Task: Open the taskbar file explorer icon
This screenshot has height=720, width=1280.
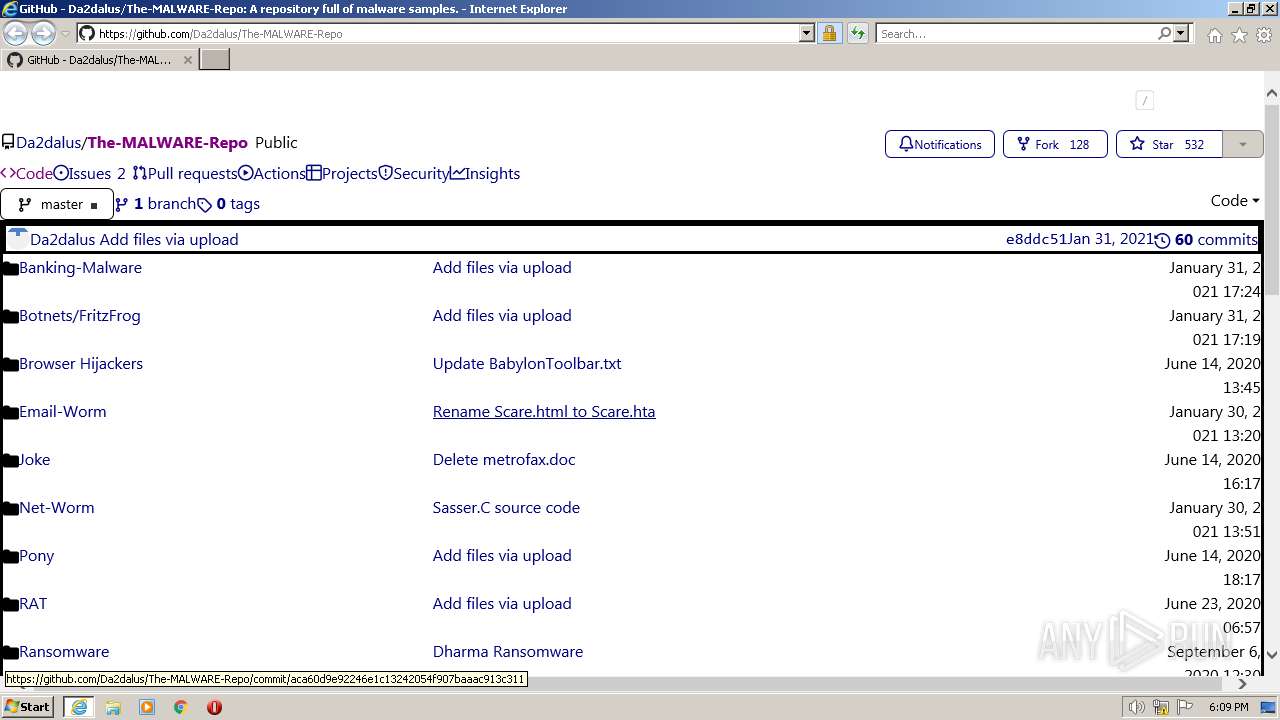Action: [113, 707]
